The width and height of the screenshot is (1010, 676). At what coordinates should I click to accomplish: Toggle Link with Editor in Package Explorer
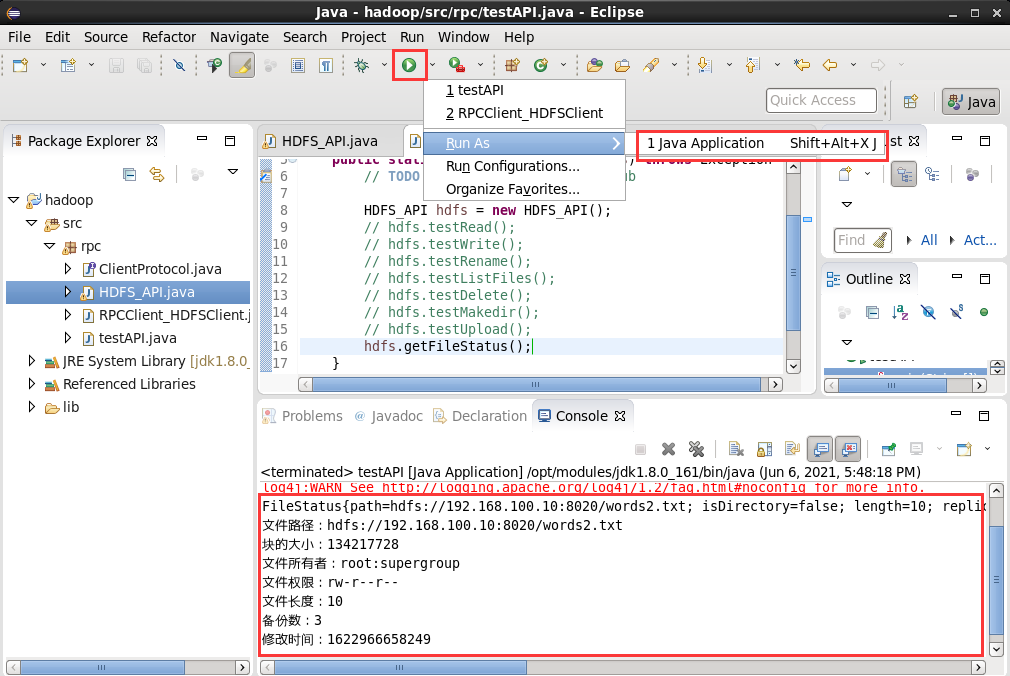(157, 175)
